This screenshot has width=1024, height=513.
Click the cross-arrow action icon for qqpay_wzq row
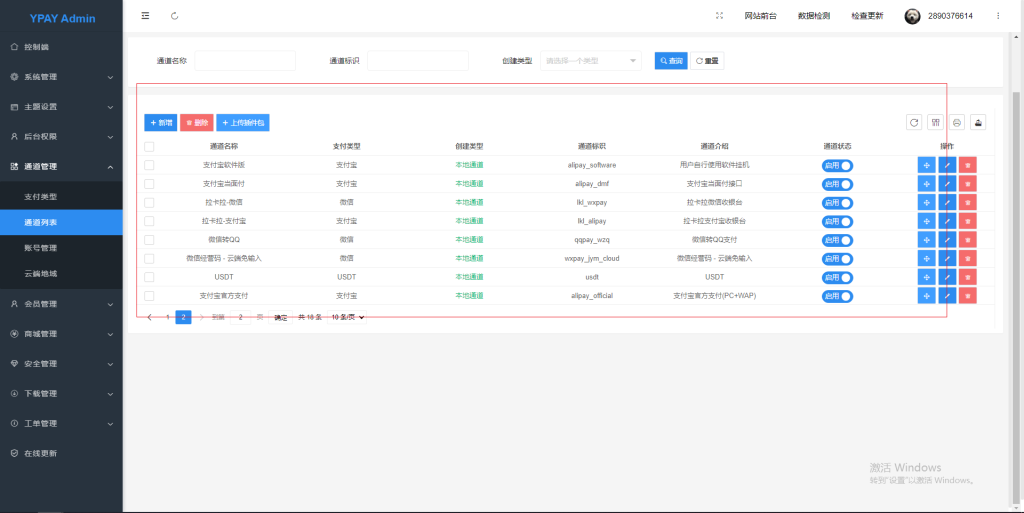(x=927, y=240)
